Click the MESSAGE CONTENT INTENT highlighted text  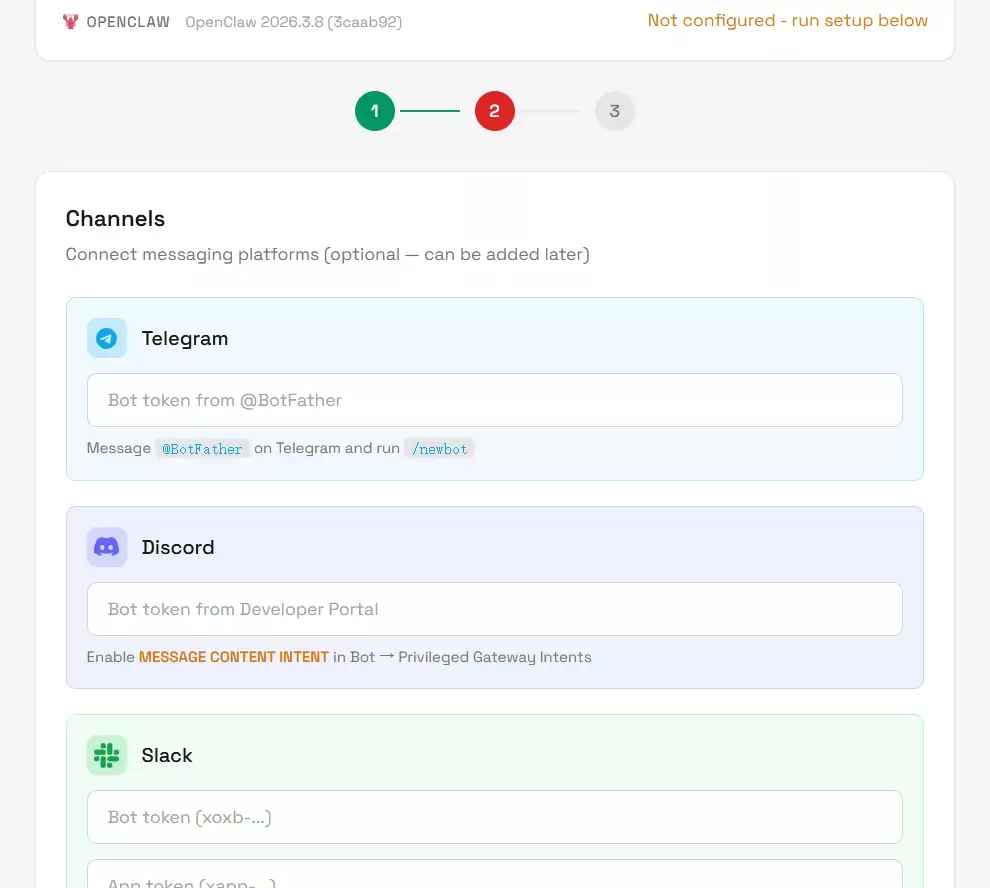click(234, 657)
